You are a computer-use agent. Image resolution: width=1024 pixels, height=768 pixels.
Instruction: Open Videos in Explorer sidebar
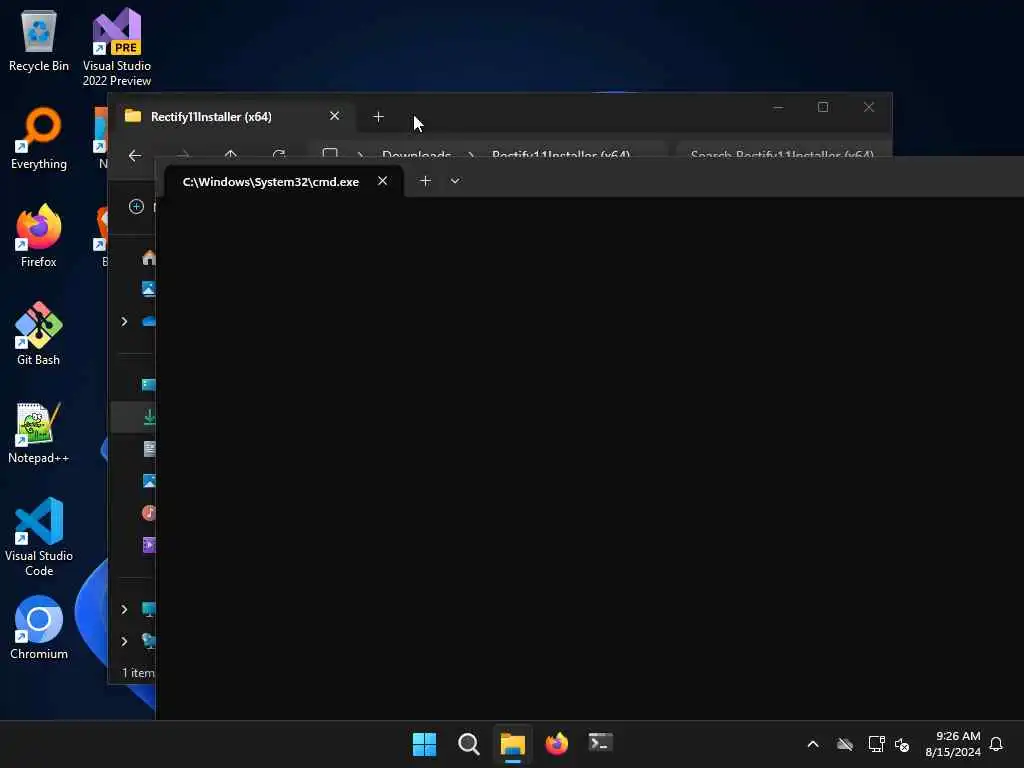(x=149, y=545)
